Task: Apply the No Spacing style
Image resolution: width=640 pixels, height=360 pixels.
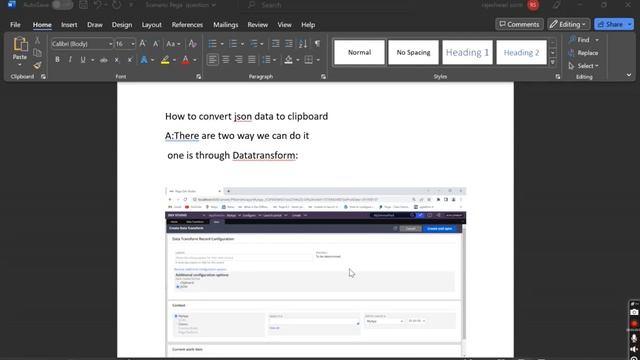Action: point(413,52)
